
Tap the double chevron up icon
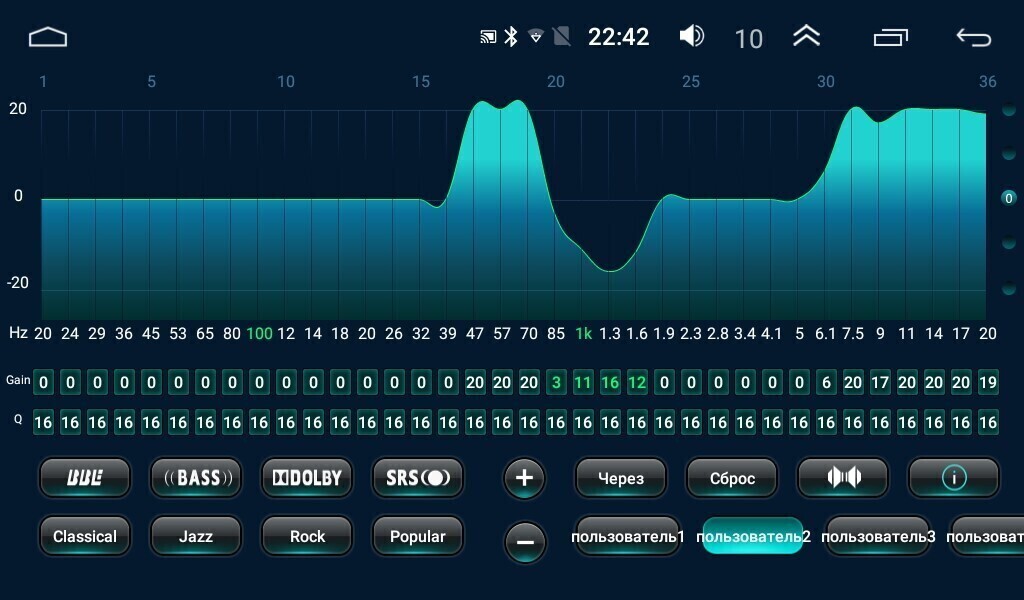click(x=806, y=37)
